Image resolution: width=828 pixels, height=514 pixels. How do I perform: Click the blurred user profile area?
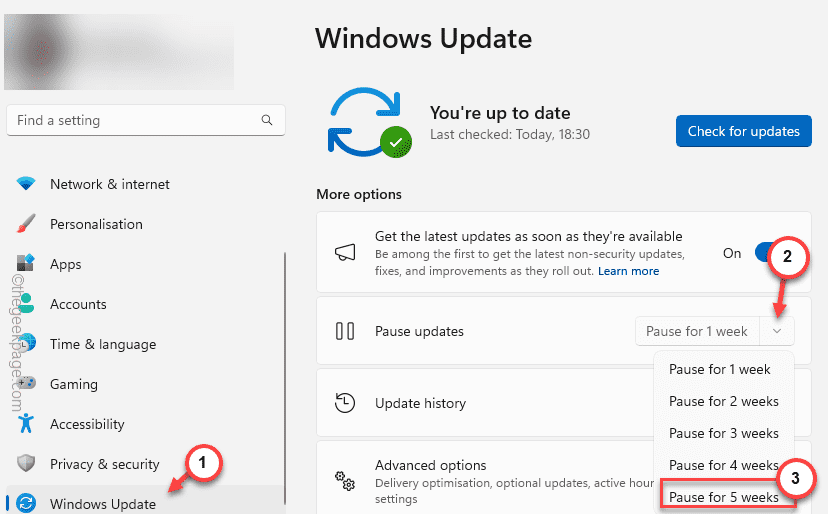[x=119, y=52]
